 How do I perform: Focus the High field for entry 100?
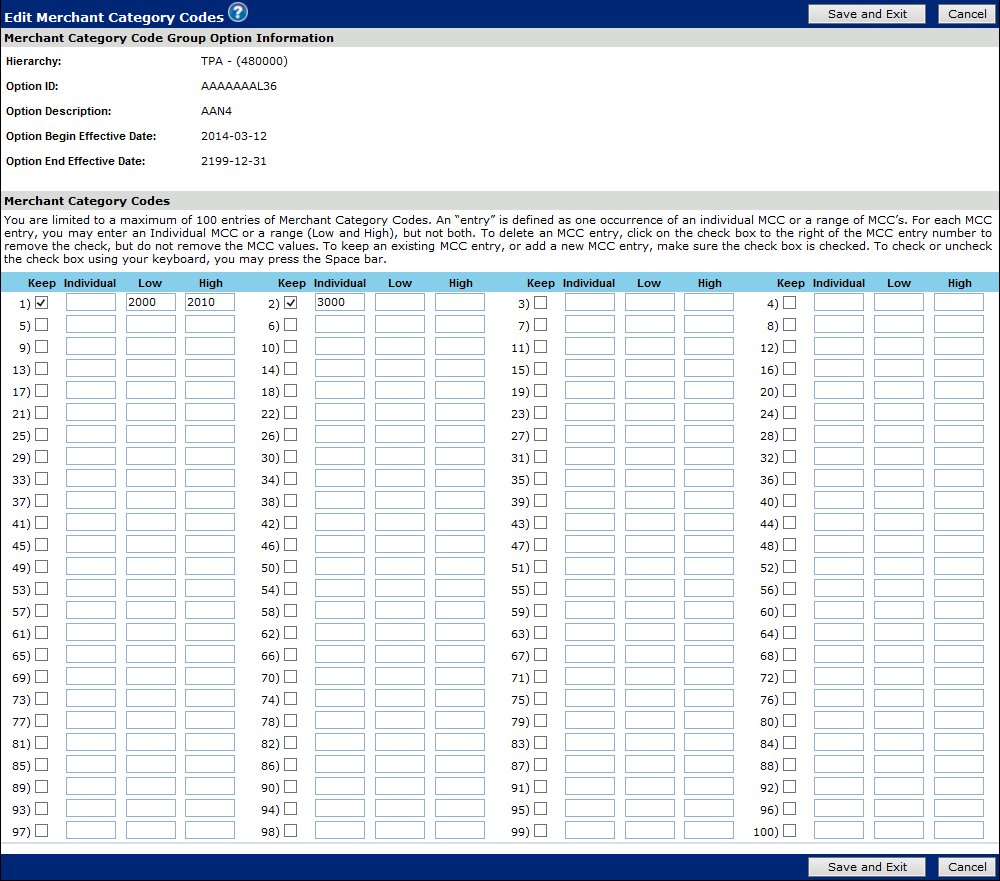coord(959,830)
